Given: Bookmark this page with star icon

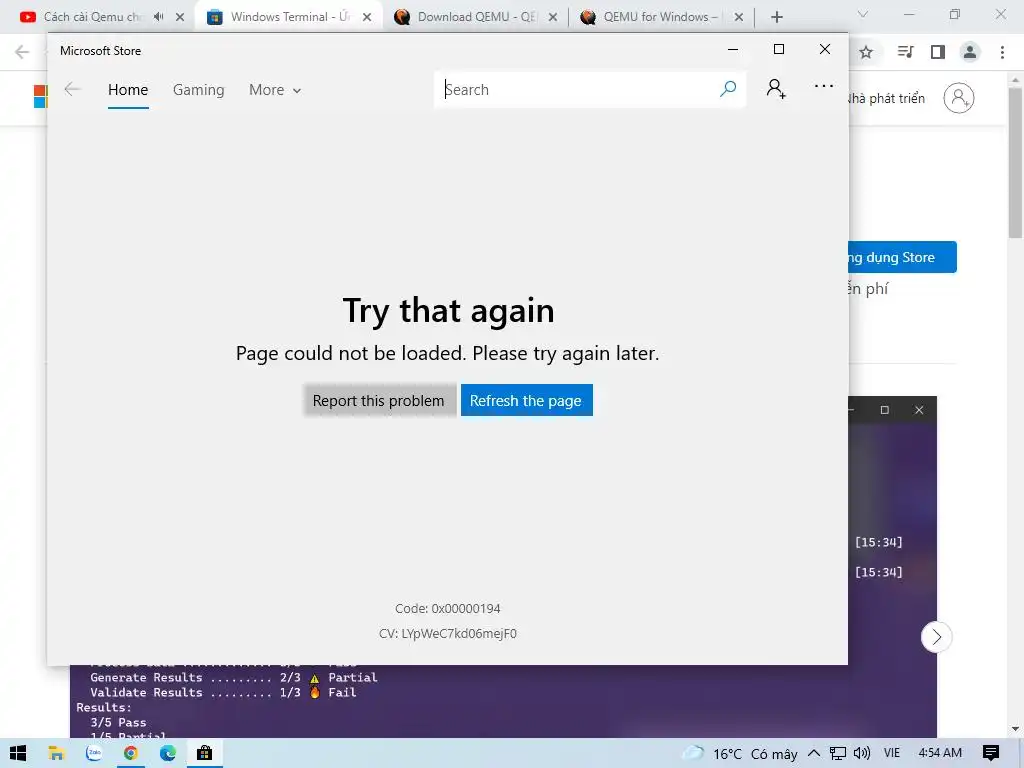Looking at the screenshot, I should tap(866, 52).
